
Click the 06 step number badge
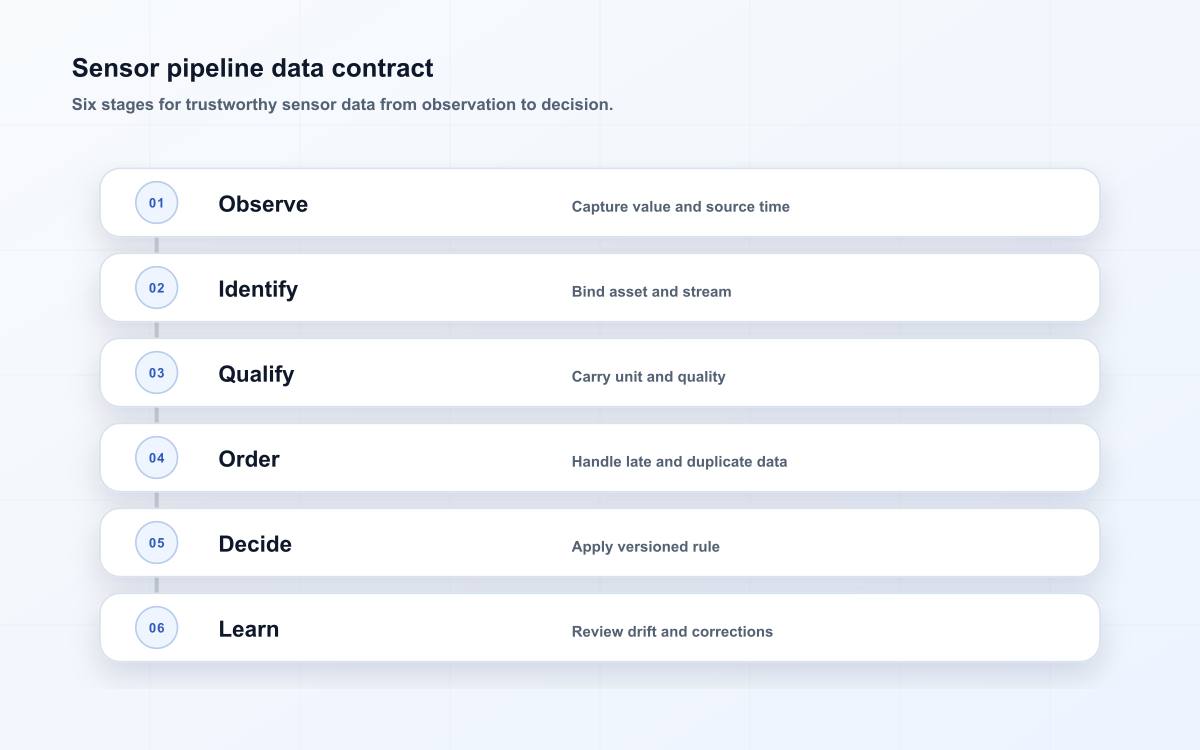(156, 628)
